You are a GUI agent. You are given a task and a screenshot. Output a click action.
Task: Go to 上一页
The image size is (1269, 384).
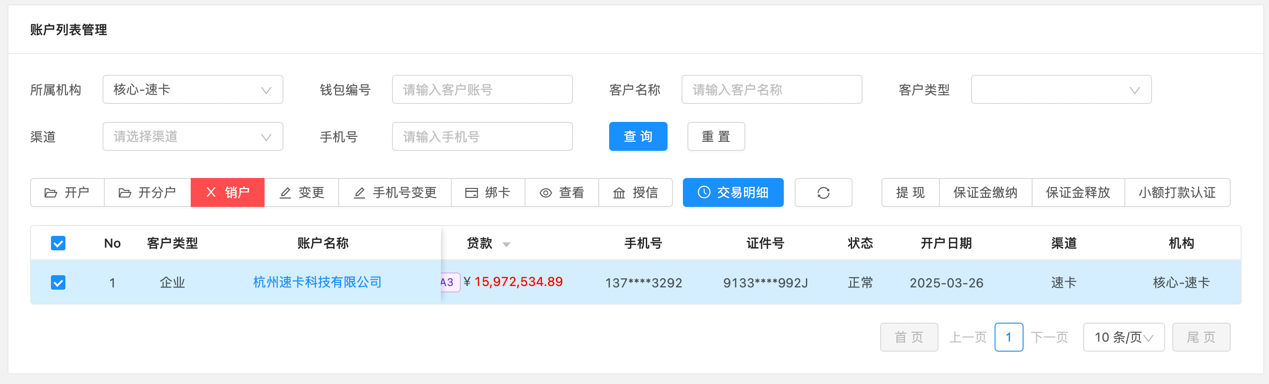coord(968,337)
